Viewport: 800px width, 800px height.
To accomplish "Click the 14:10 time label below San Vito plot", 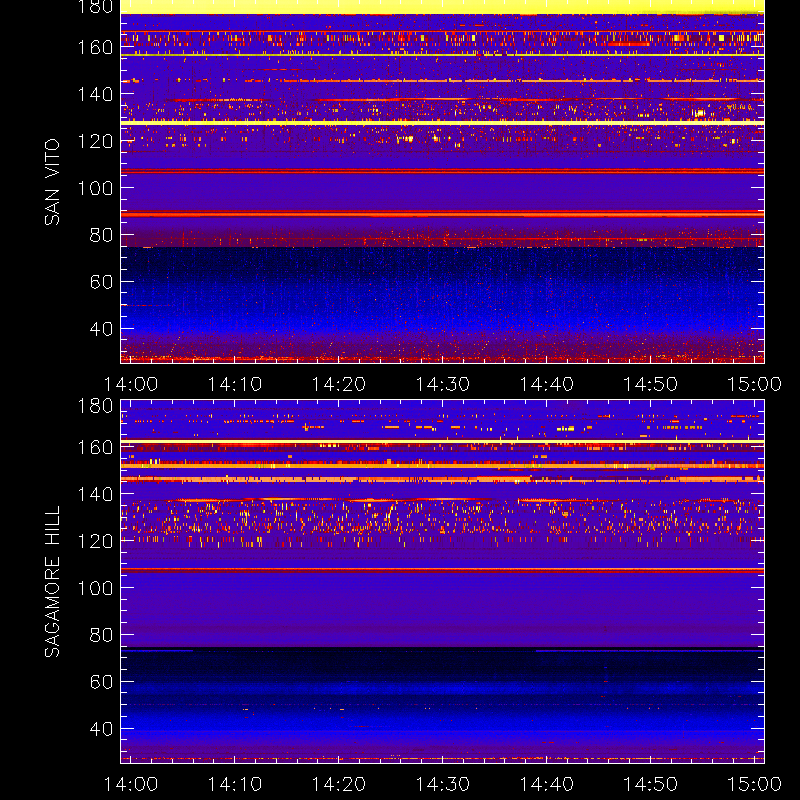I will [235, 384].
